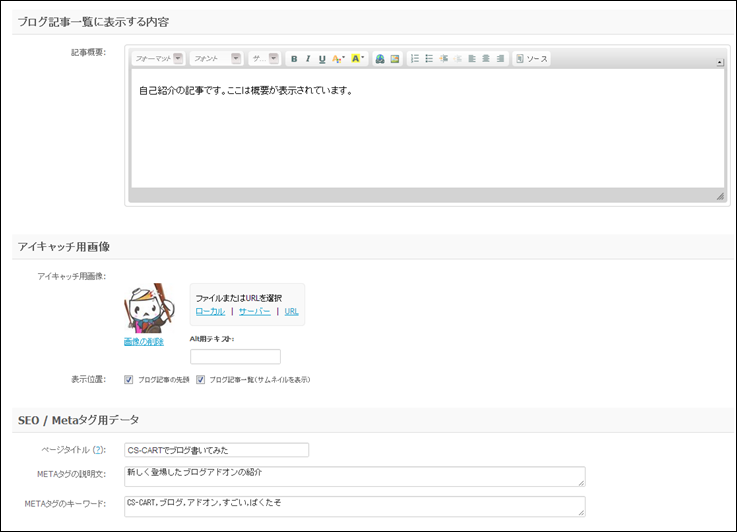Click the ローカル upload link
The height and width of the screenshot is (532, 737).
[210, 311]
